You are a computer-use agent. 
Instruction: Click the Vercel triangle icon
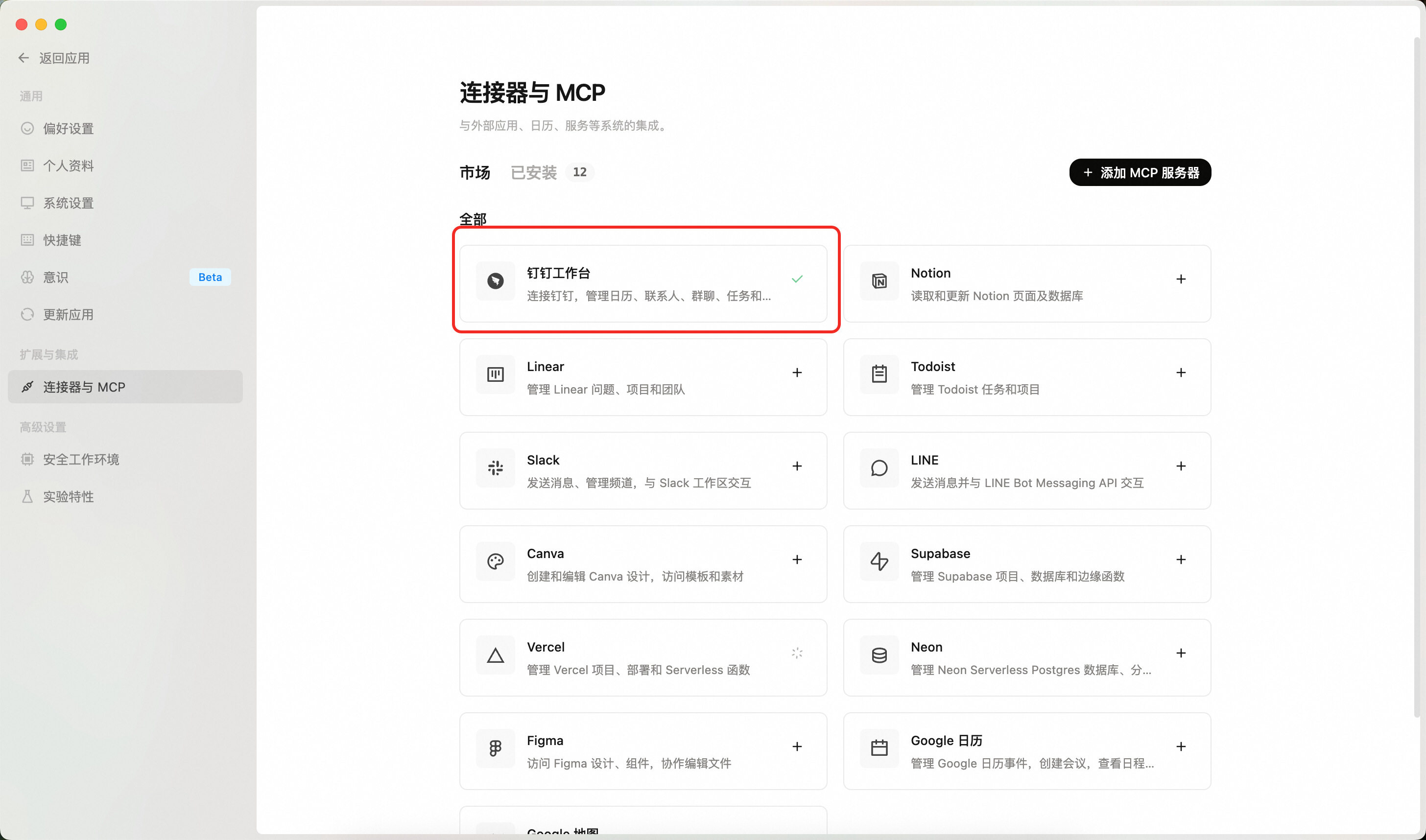[x=496, y=655]
